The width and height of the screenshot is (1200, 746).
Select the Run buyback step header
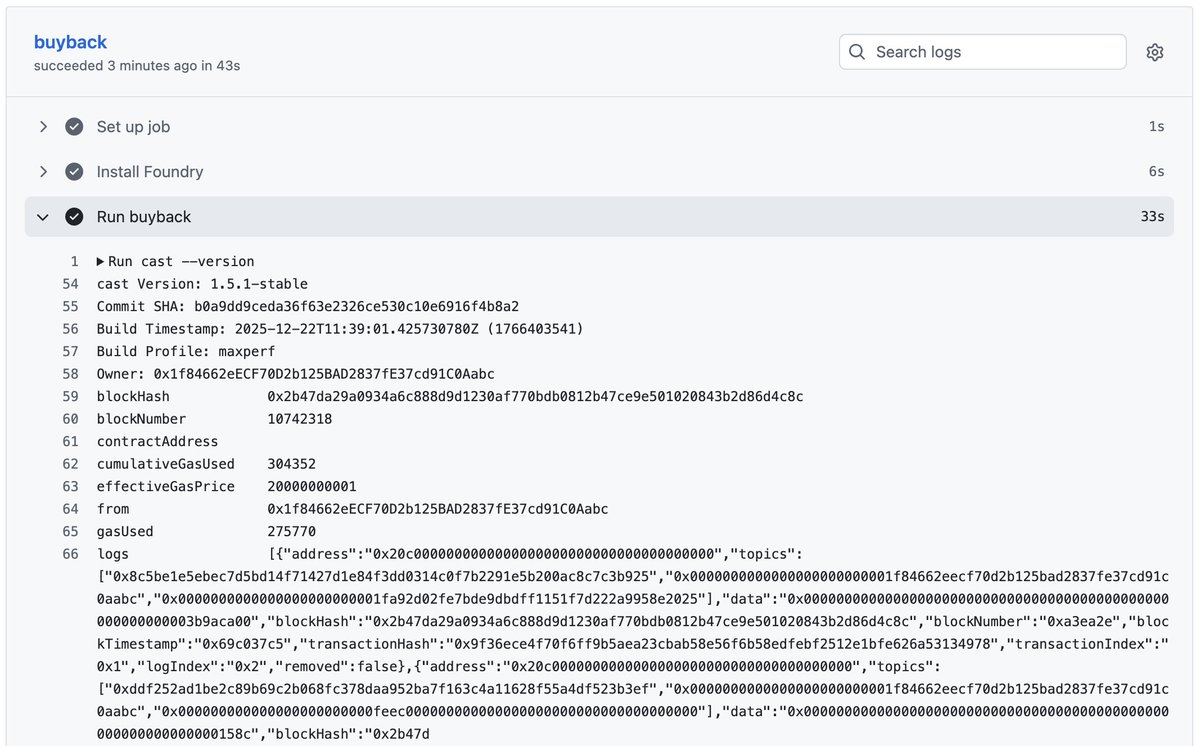coord(599,217)
